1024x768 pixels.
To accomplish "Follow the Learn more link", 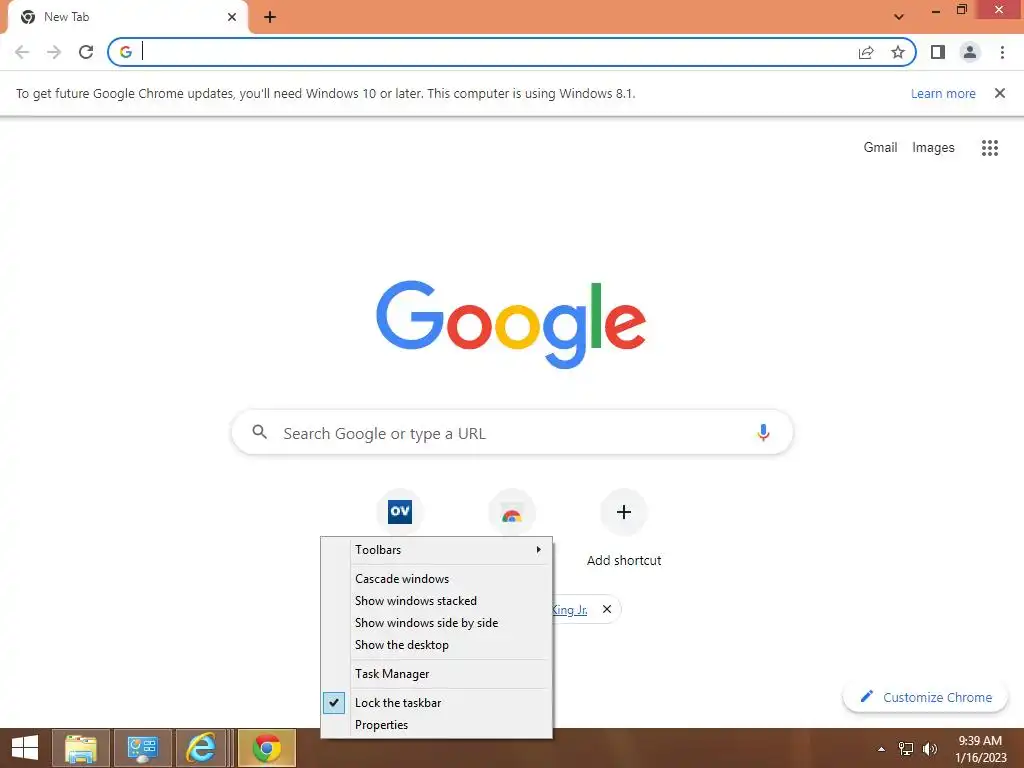I will (943, 93).
